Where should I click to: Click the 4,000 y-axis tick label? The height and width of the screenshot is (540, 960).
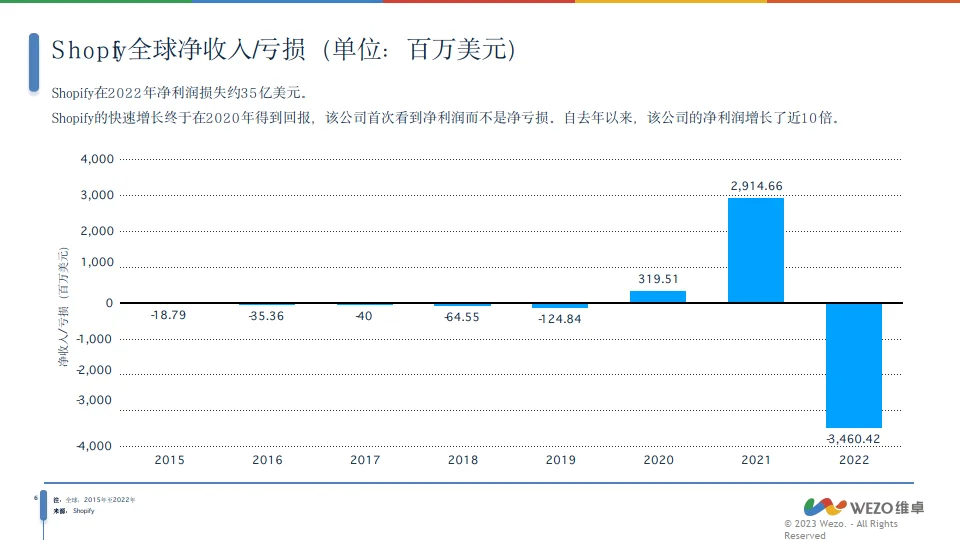point(97,159)
